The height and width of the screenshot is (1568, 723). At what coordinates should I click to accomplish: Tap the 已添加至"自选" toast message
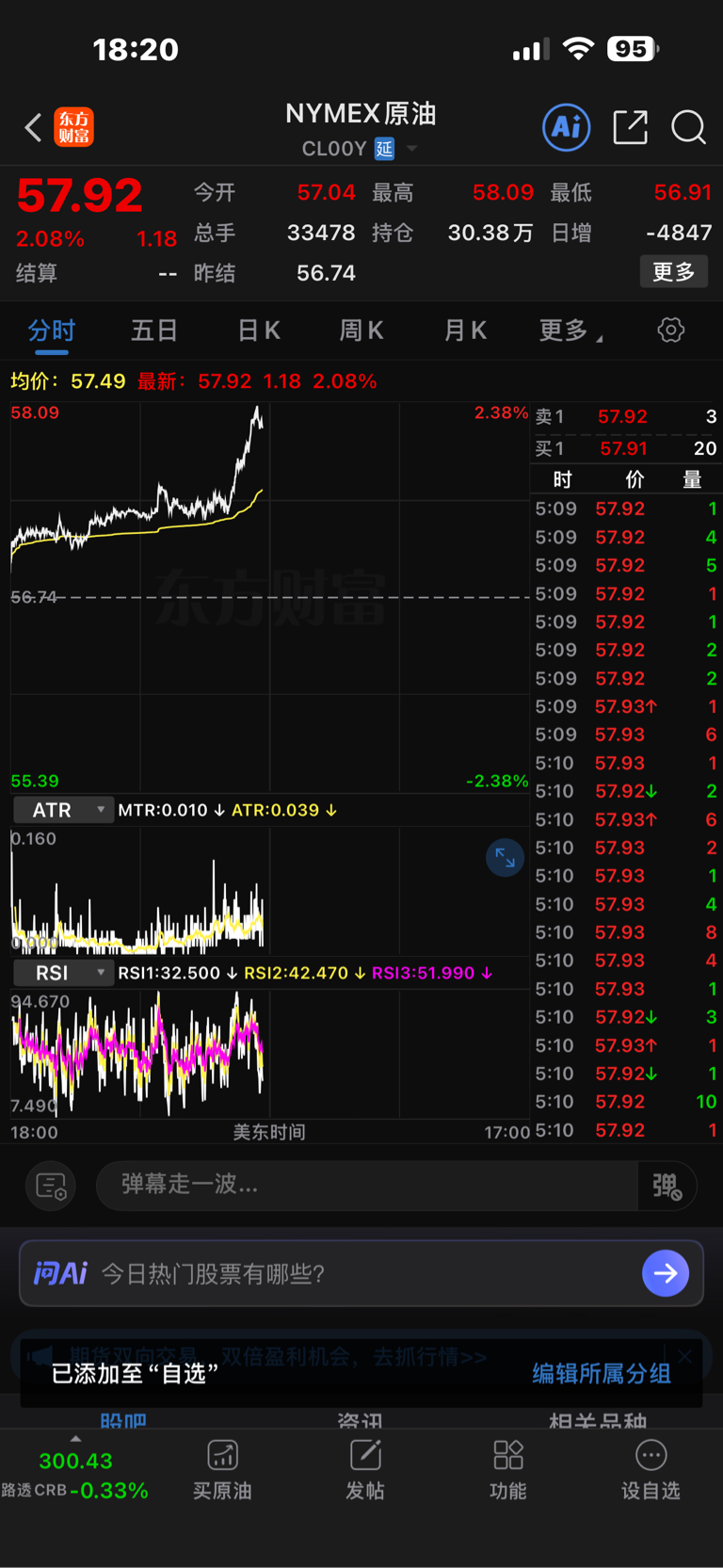coord(135,1374)
